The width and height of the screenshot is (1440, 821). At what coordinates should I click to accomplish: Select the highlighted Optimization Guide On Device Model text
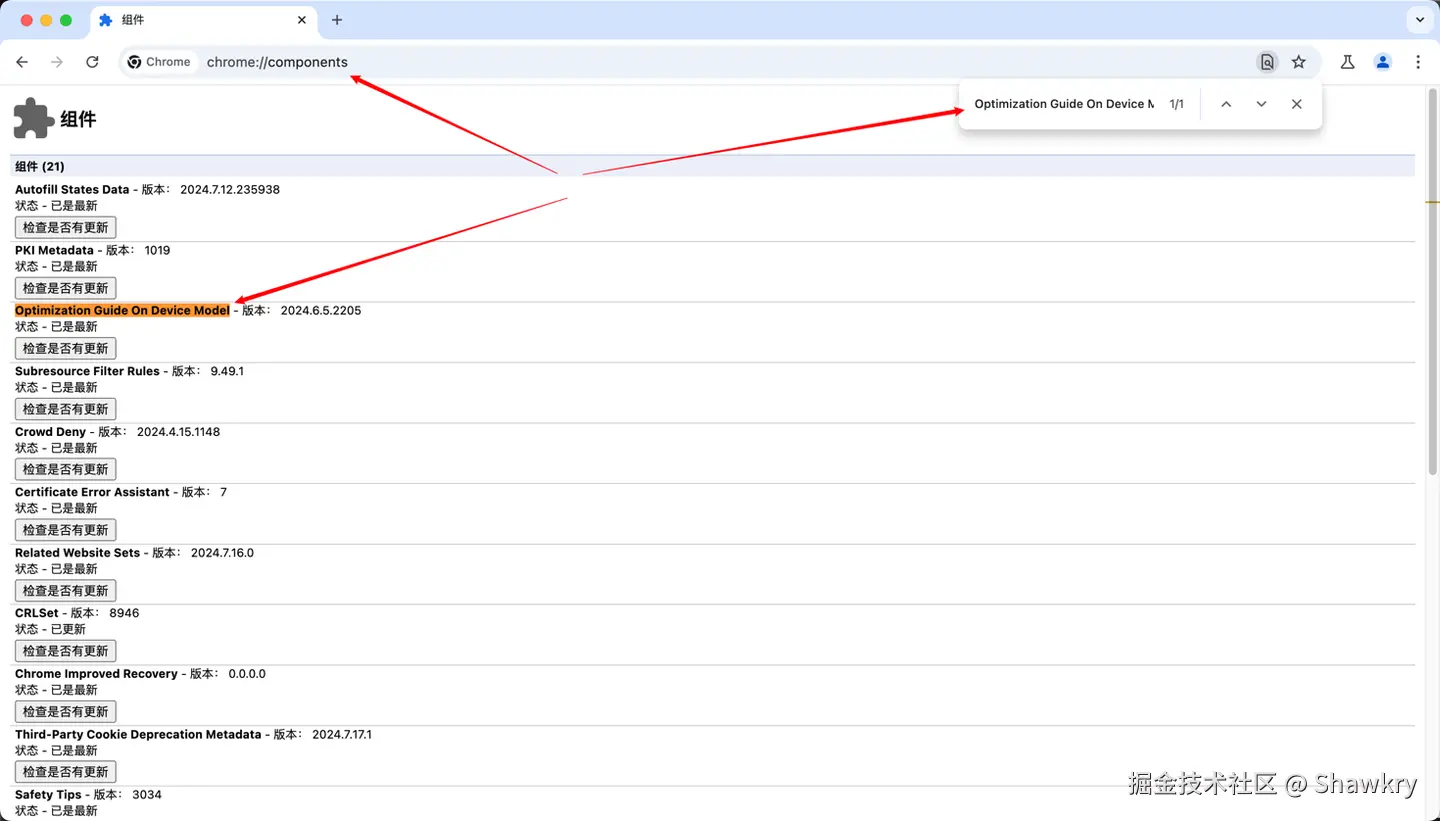coord(122,310)
